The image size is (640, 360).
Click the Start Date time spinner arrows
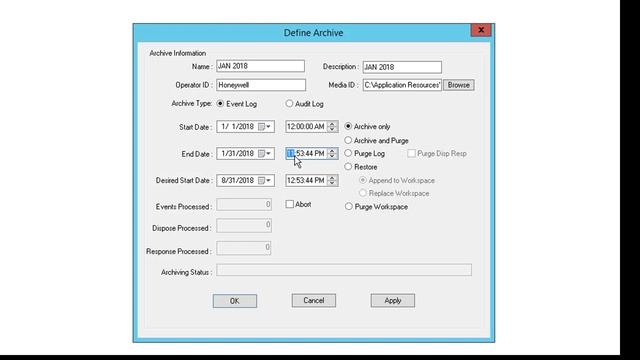coord(332,127)
